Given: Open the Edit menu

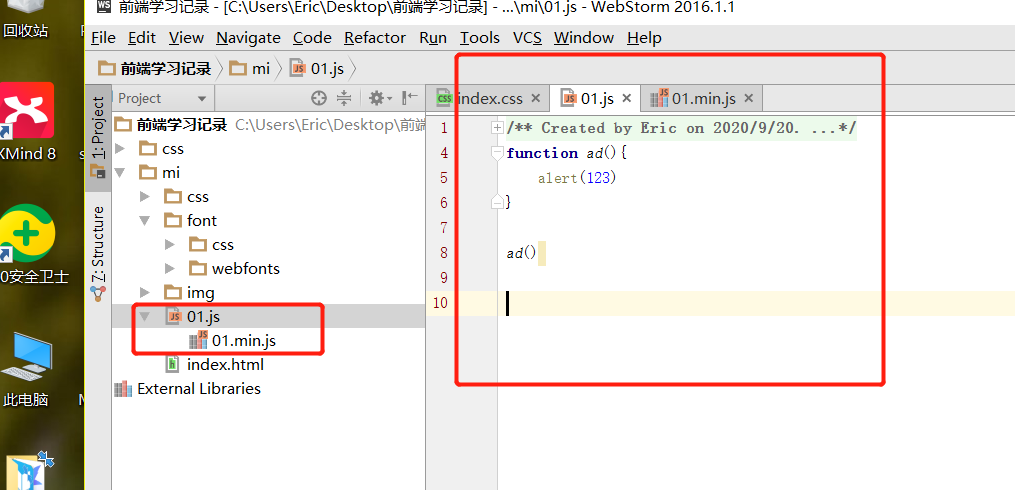Looking at the screenshot, I should (142, 38).
